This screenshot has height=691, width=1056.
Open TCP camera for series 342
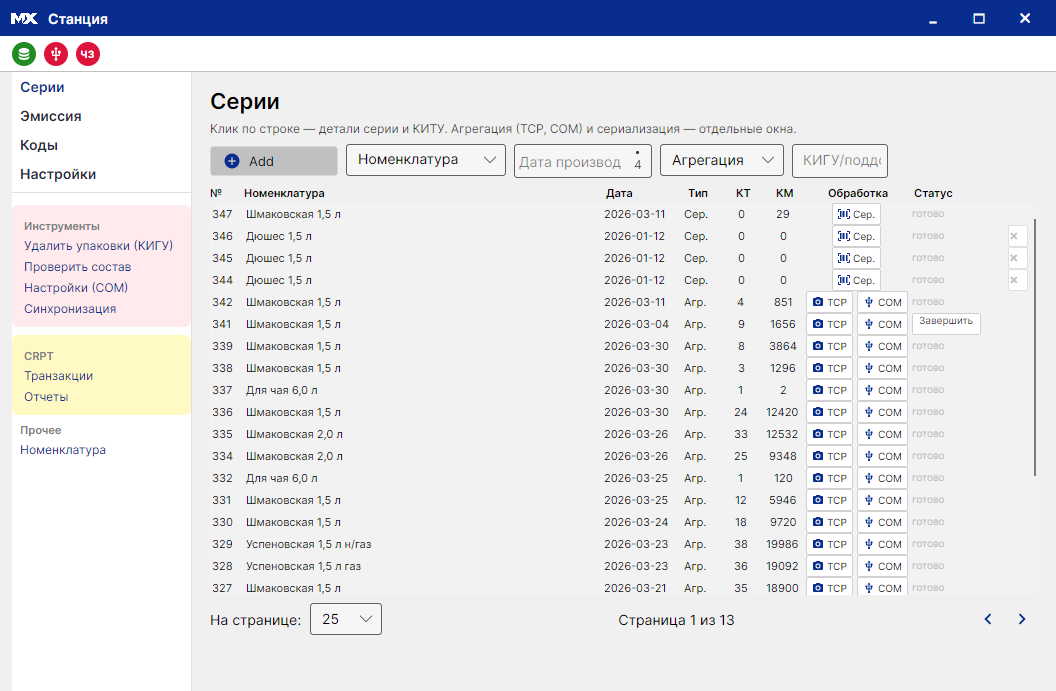[x=830, y=302]
